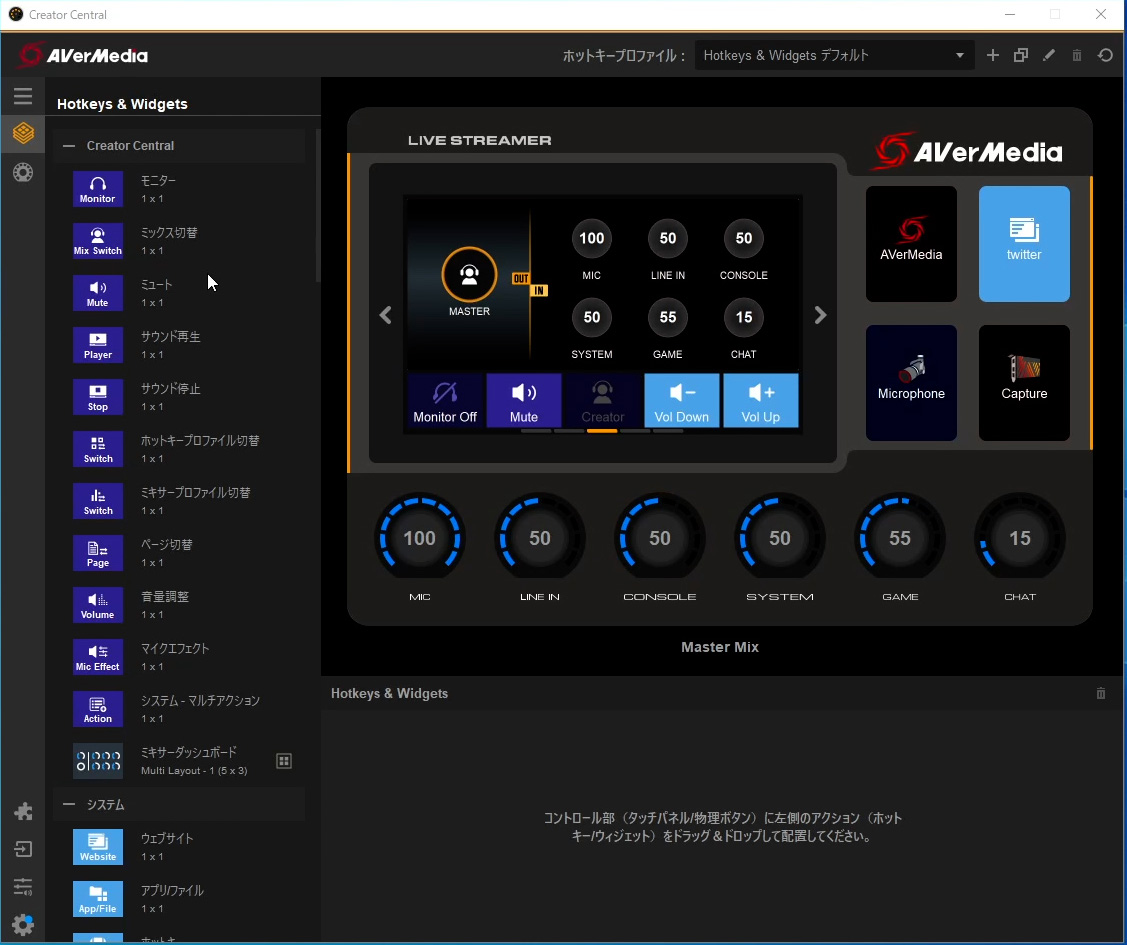
Task: Select the Stop (サウンド停止) widget icon
Action: point(98,397)
